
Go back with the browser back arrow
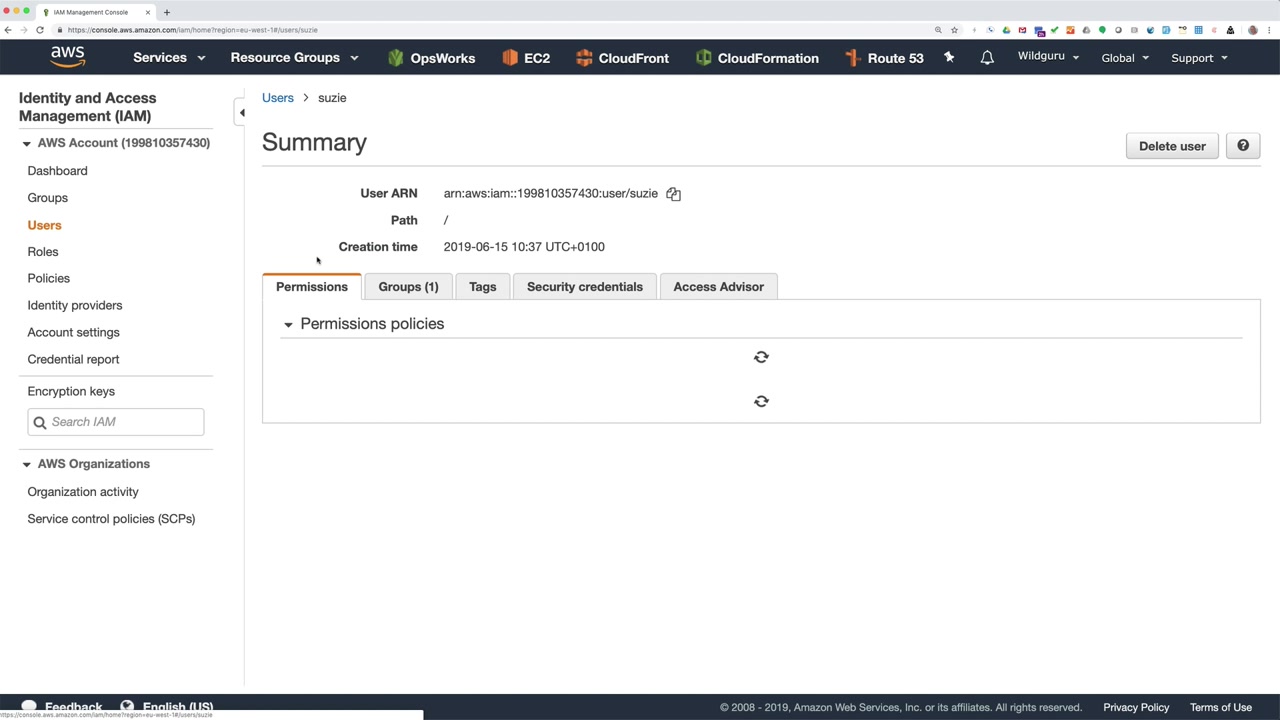tap(8, 30)
